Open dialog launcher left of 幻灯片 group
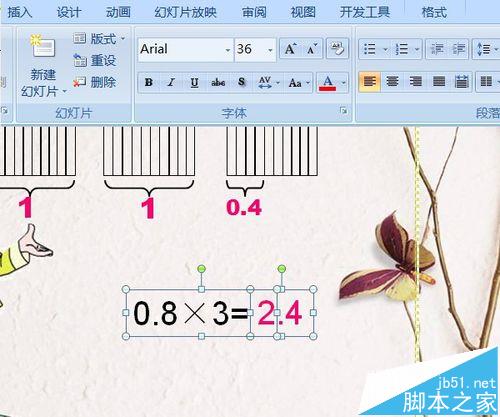The image size is (500, 417). (4, 110)
